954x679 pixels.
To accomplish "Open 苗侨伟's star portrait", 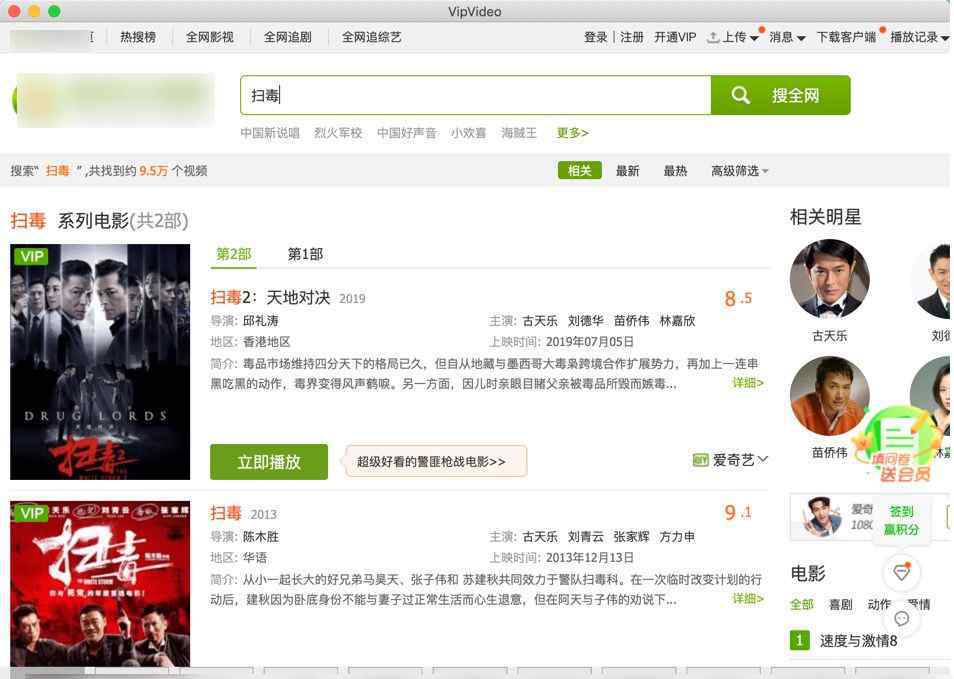I will point(829,396).
